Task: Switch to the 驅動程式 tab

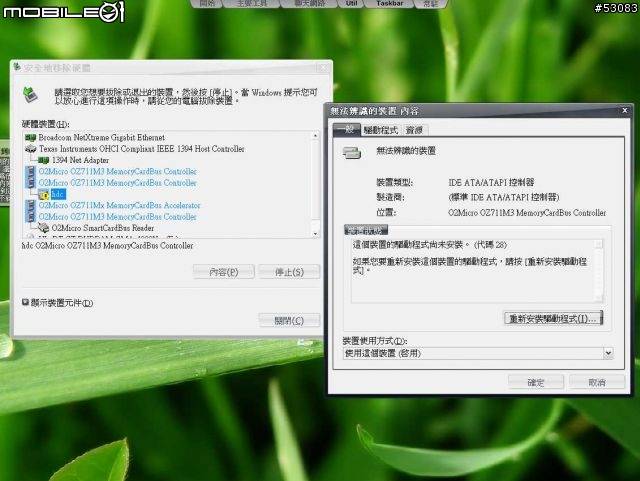Action: point(381,130)
